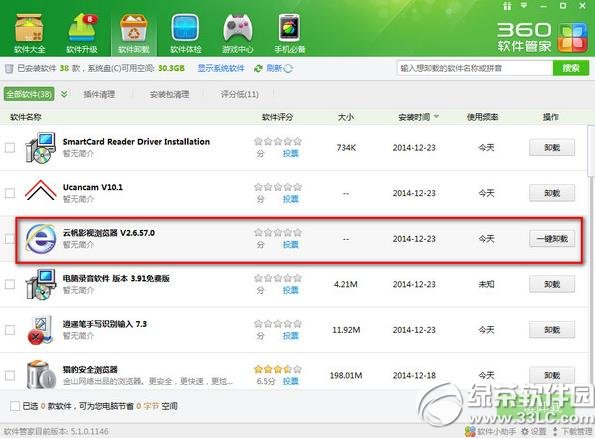Toggle the 已选 select-all checkbox at bottom
595x438 pixels.
pos(15,406)
